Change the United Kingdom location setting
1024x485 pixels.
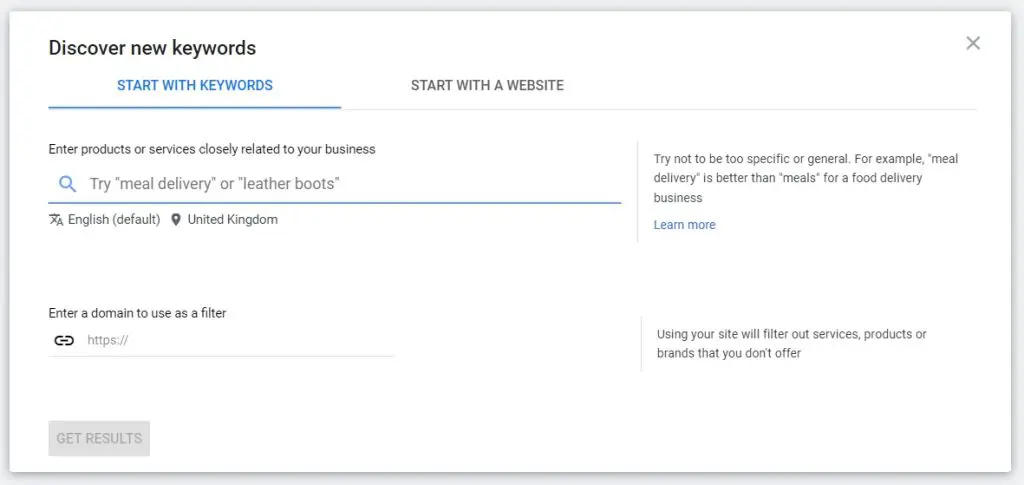click(232, 219)
